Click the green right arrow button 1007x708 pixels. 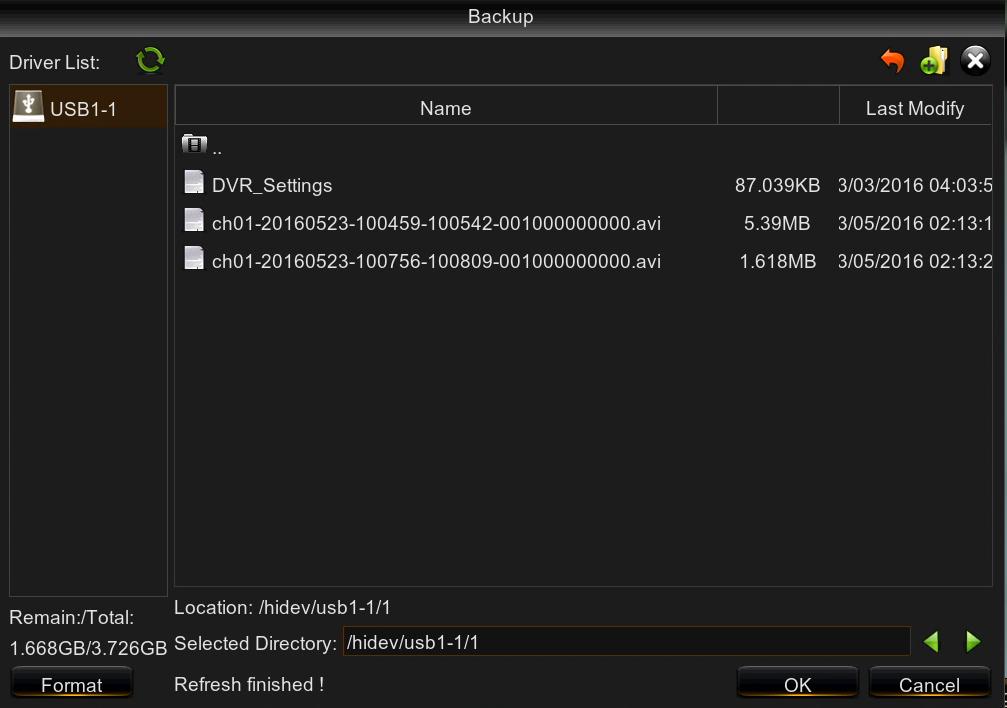(x=973, y=641)
